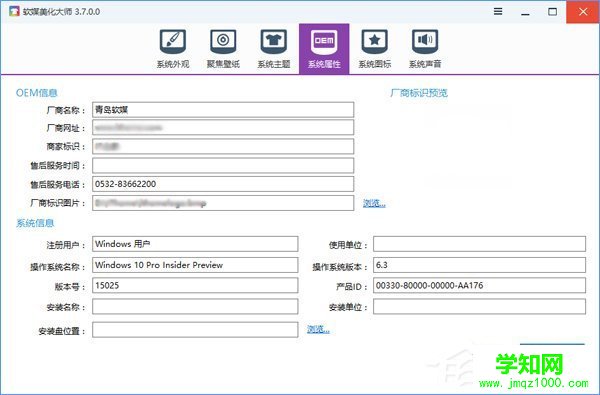Edit the 版本号 field 15025
The height and width of the screenshot is (395, 600).
195,286
